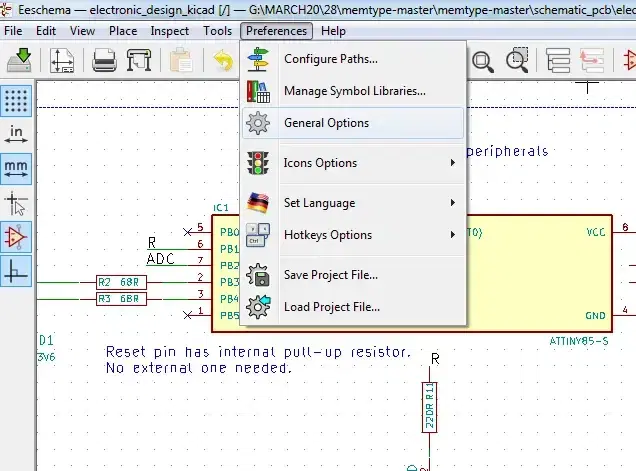
Task: Click the gear-with-arrow icon for Load Project File
Action: 258,307
